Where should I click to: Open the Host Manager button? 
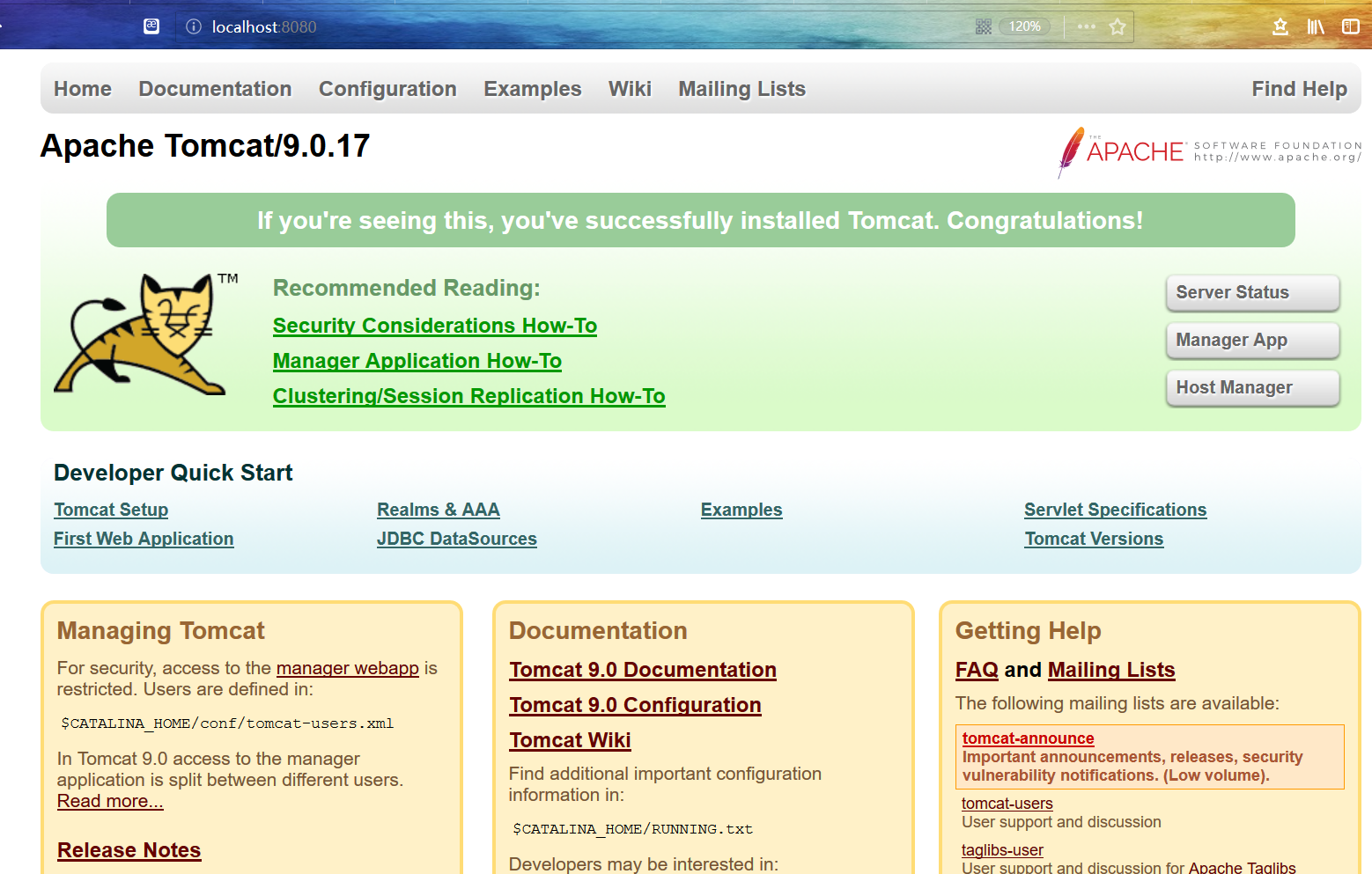point(1252,387)
